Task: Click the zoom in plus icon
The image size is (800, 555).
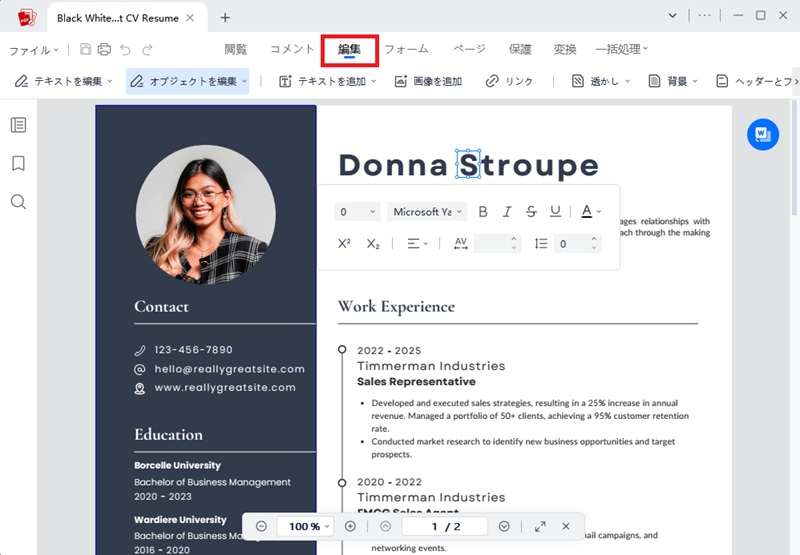Action: [350, 526]
